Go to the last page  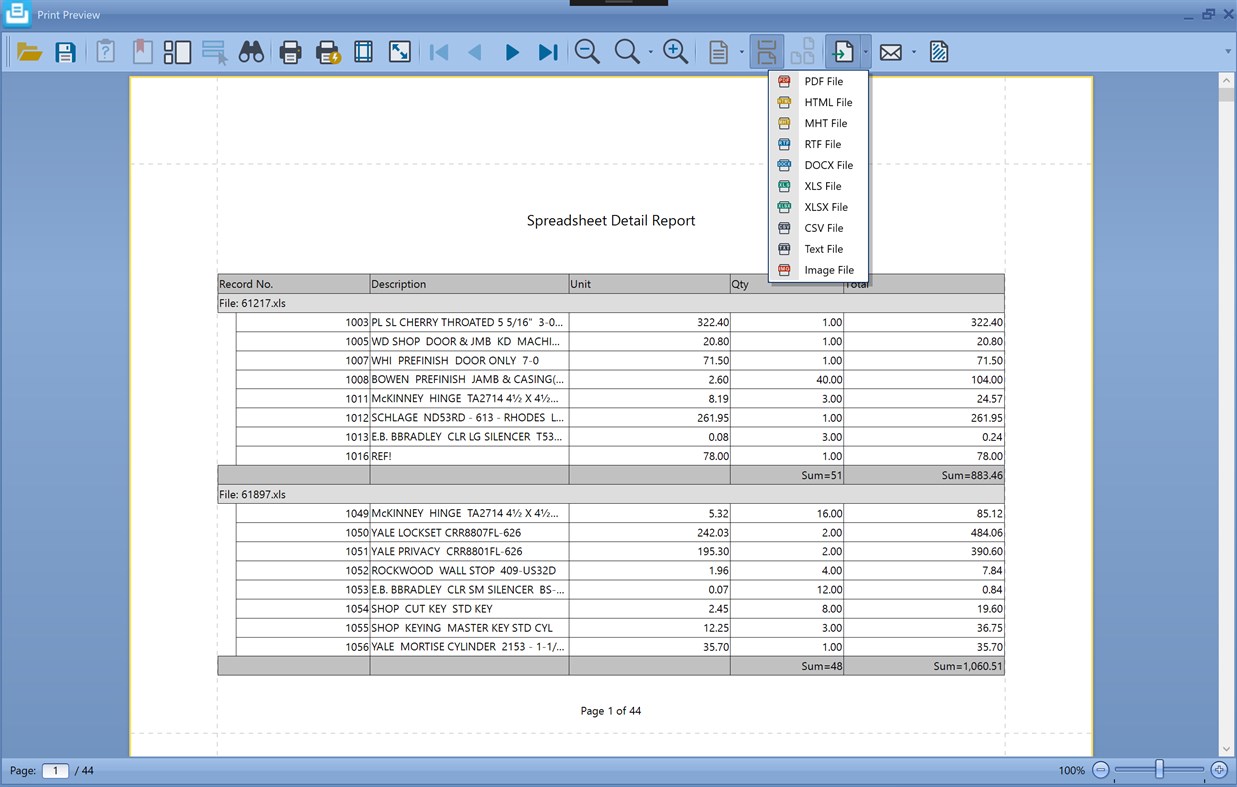point(547,51)
